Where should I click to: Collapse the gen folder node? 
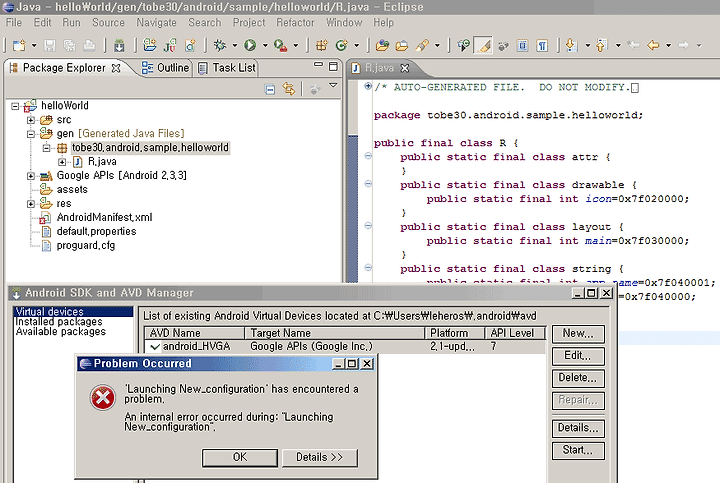tap(31, 134)
